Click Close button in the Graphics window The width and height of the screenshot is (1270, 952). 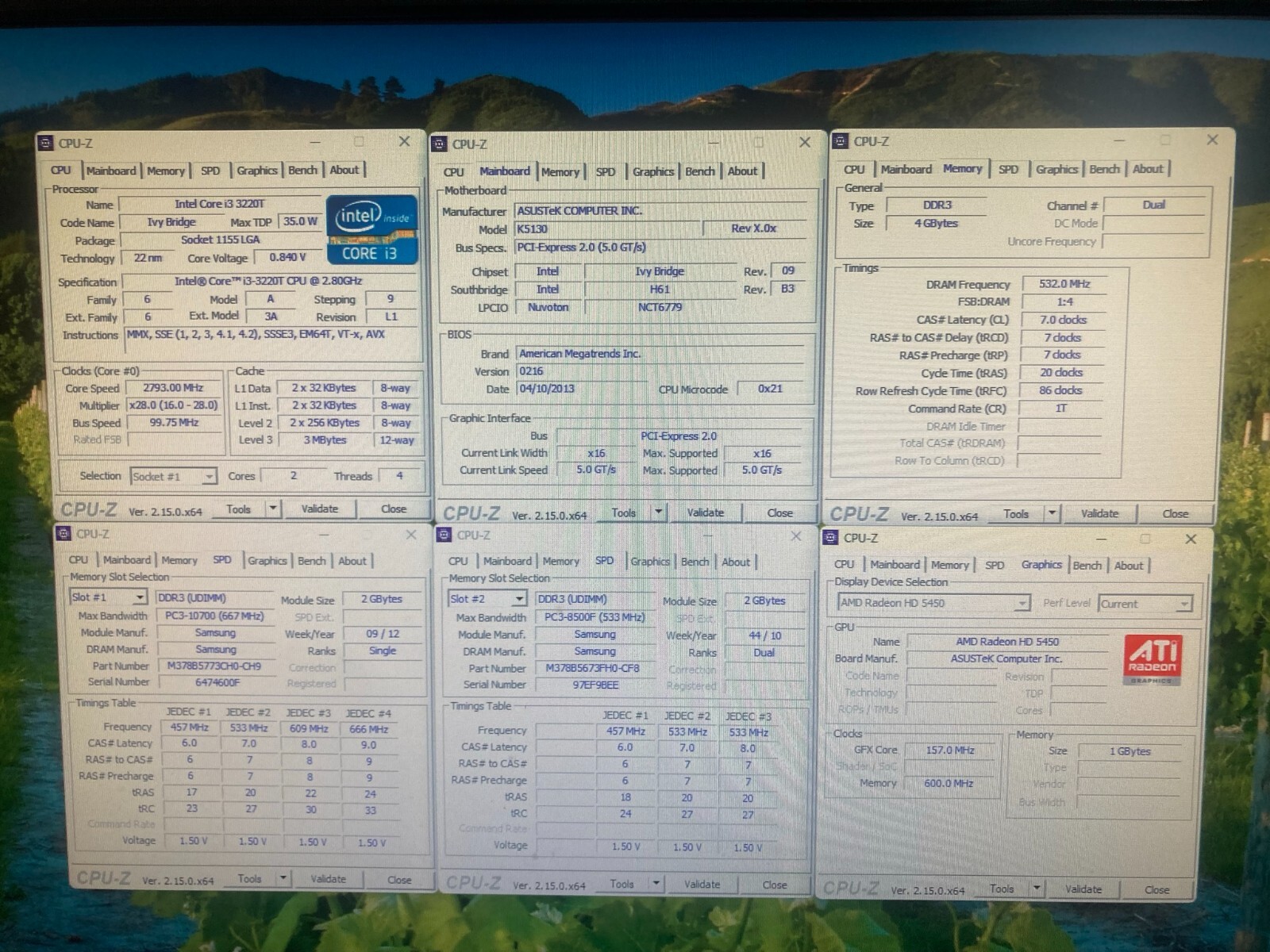pyautogui.click(x=1157, y=889)
